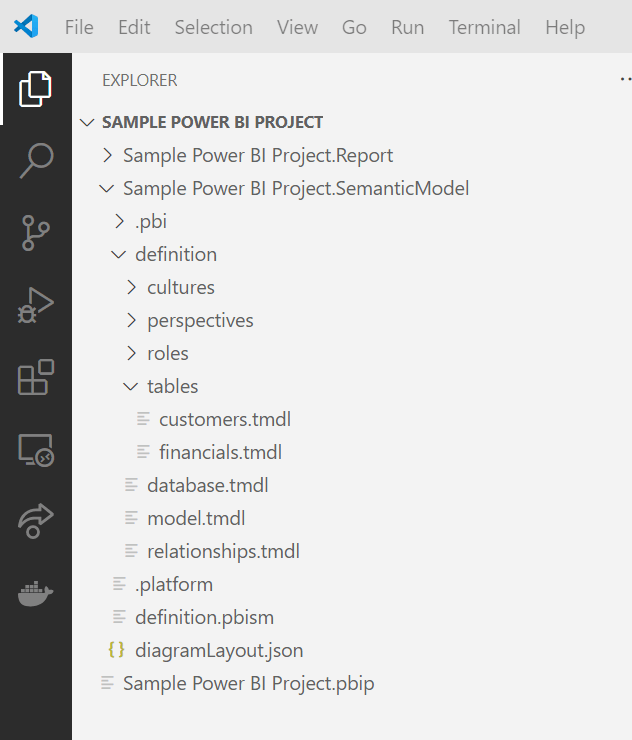The width and height of the screenshot is (632, 740).
Task: Open model.tmdl file
Action: click(196, 518)
